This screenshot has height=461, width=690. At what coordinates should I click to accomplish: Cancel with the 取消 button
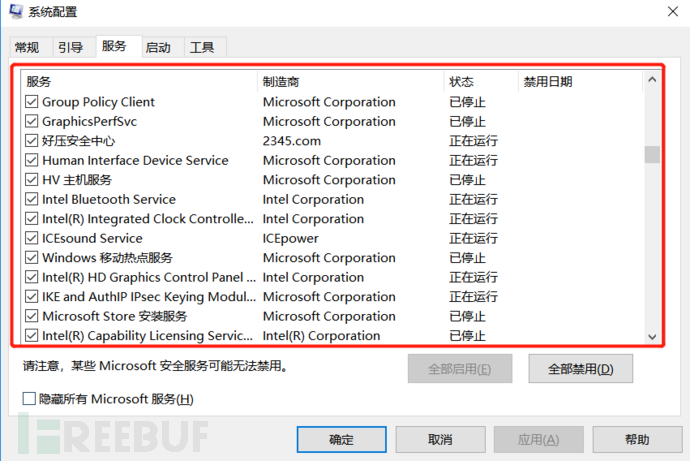point(440,439)
